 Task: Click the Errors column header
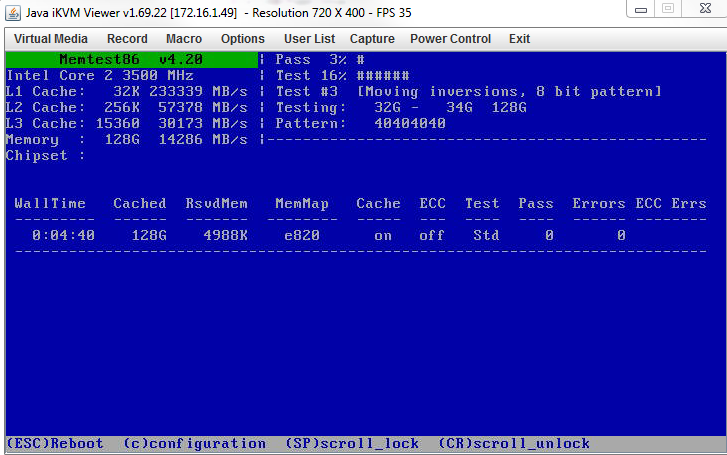pyautogui.click(x=599, y=204)
